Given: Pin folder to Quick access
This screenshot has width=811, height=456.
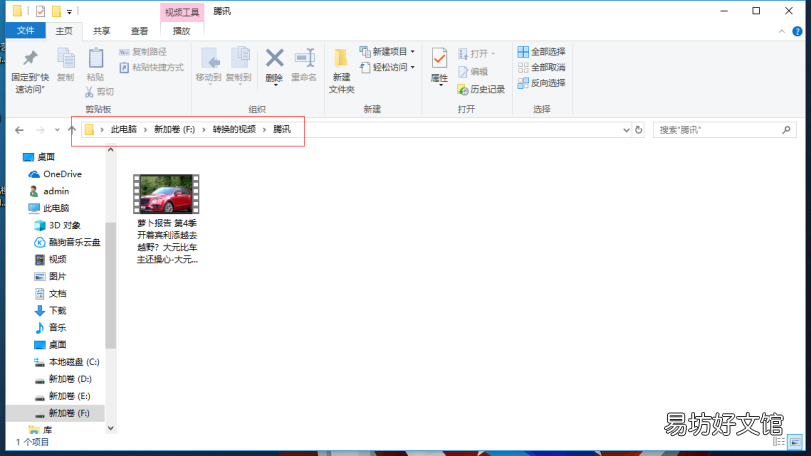Looking at the screenshot, I should 30,71.
